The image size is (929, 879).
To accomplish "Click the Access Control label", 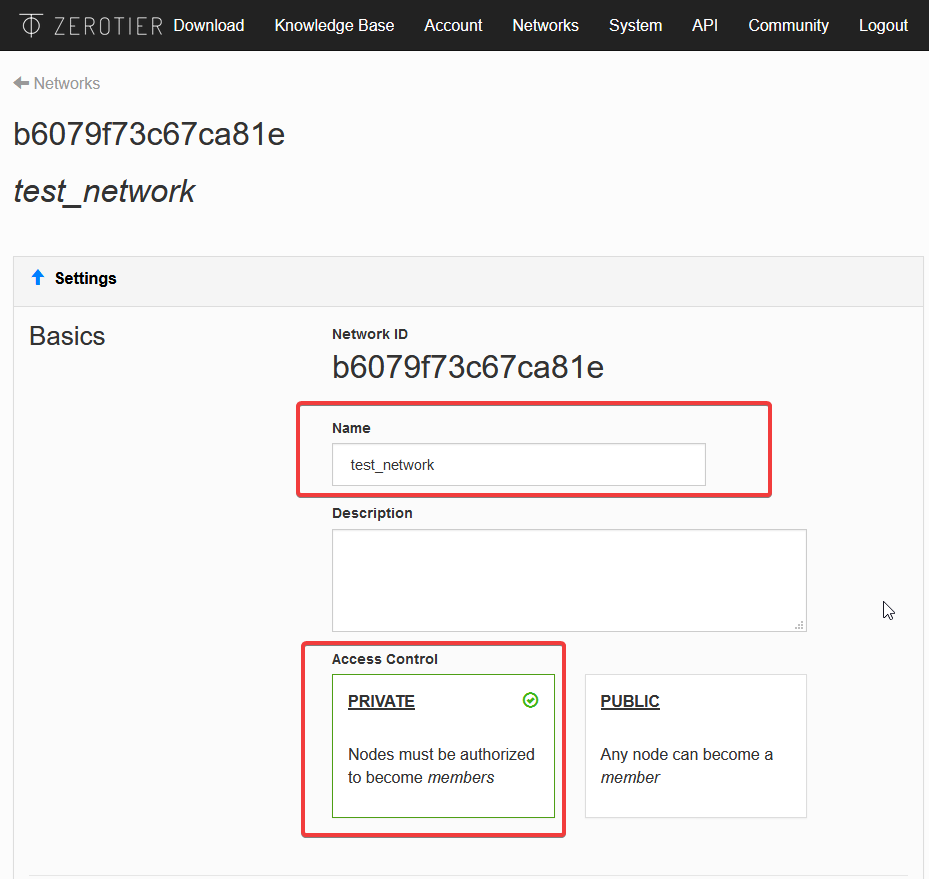I will pyautogui.click(x=385, y=659).
